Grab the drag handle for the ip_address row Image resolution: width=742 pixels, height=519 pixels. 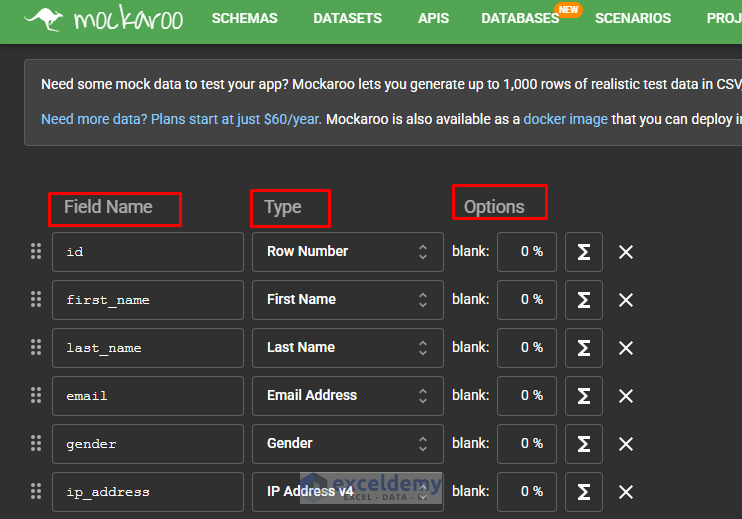pyautogui.click(x=36, y=491)
